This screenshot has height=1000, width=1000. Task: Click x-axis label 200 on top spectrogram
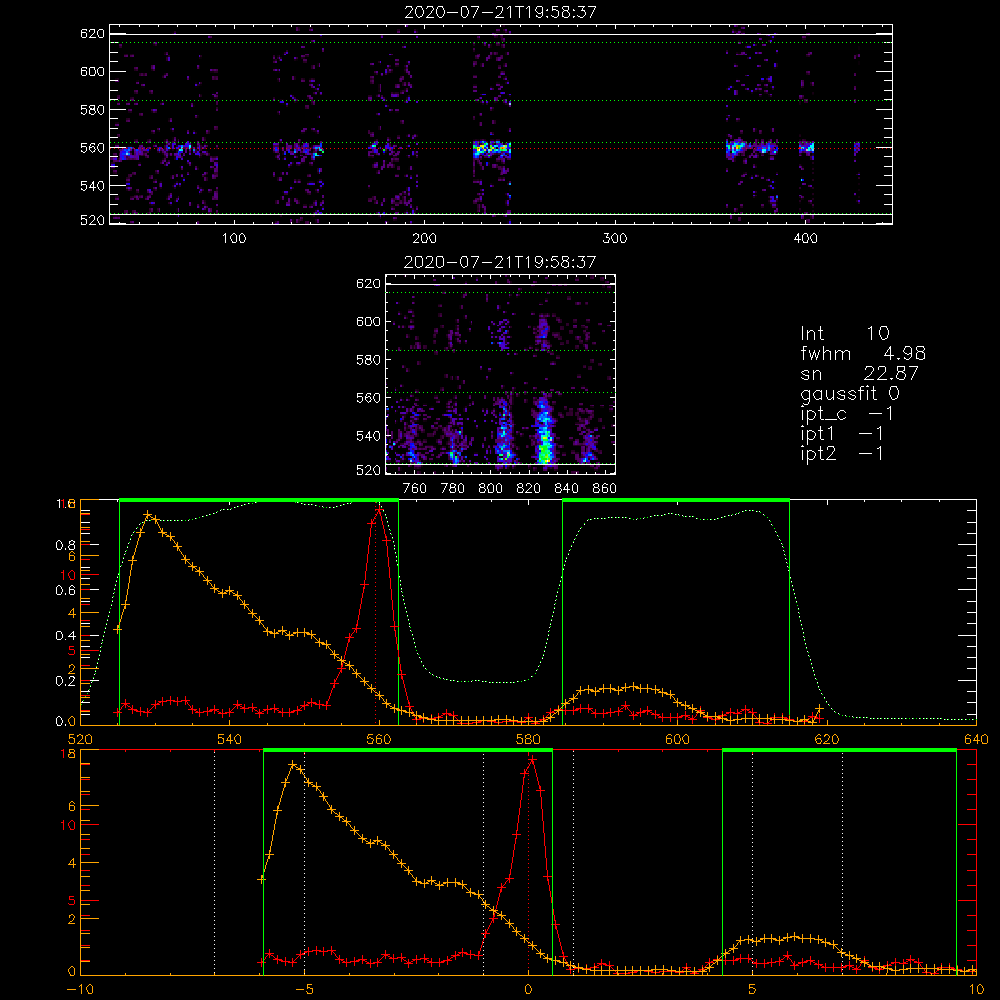pyautogui.click(x=425, y=239)
